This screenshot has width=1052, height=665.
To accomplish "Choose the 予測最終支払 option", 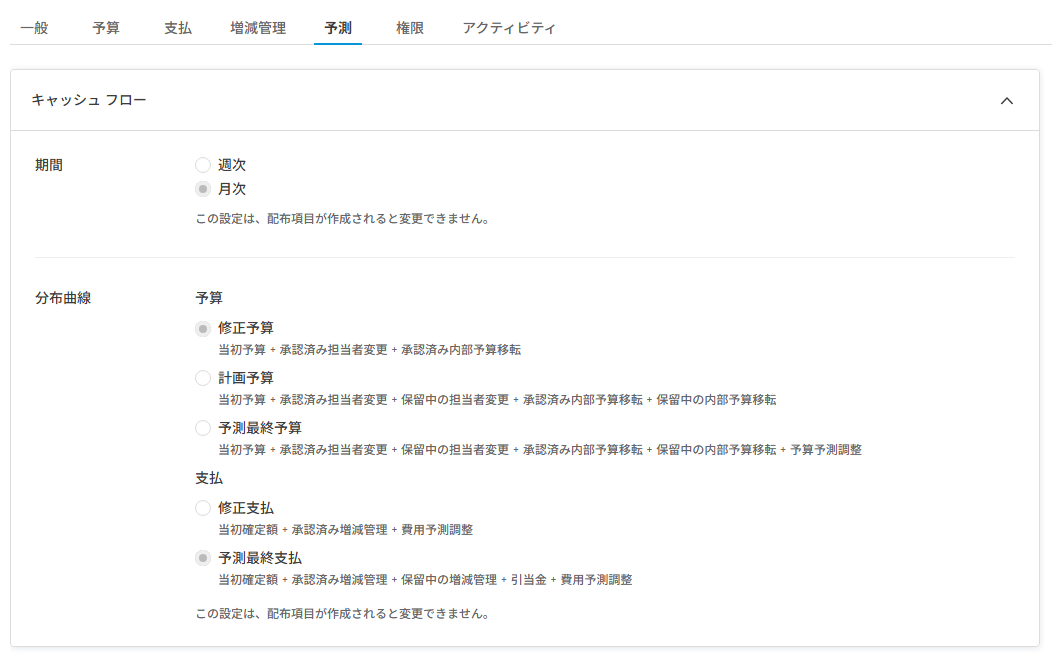I will 204,558.
